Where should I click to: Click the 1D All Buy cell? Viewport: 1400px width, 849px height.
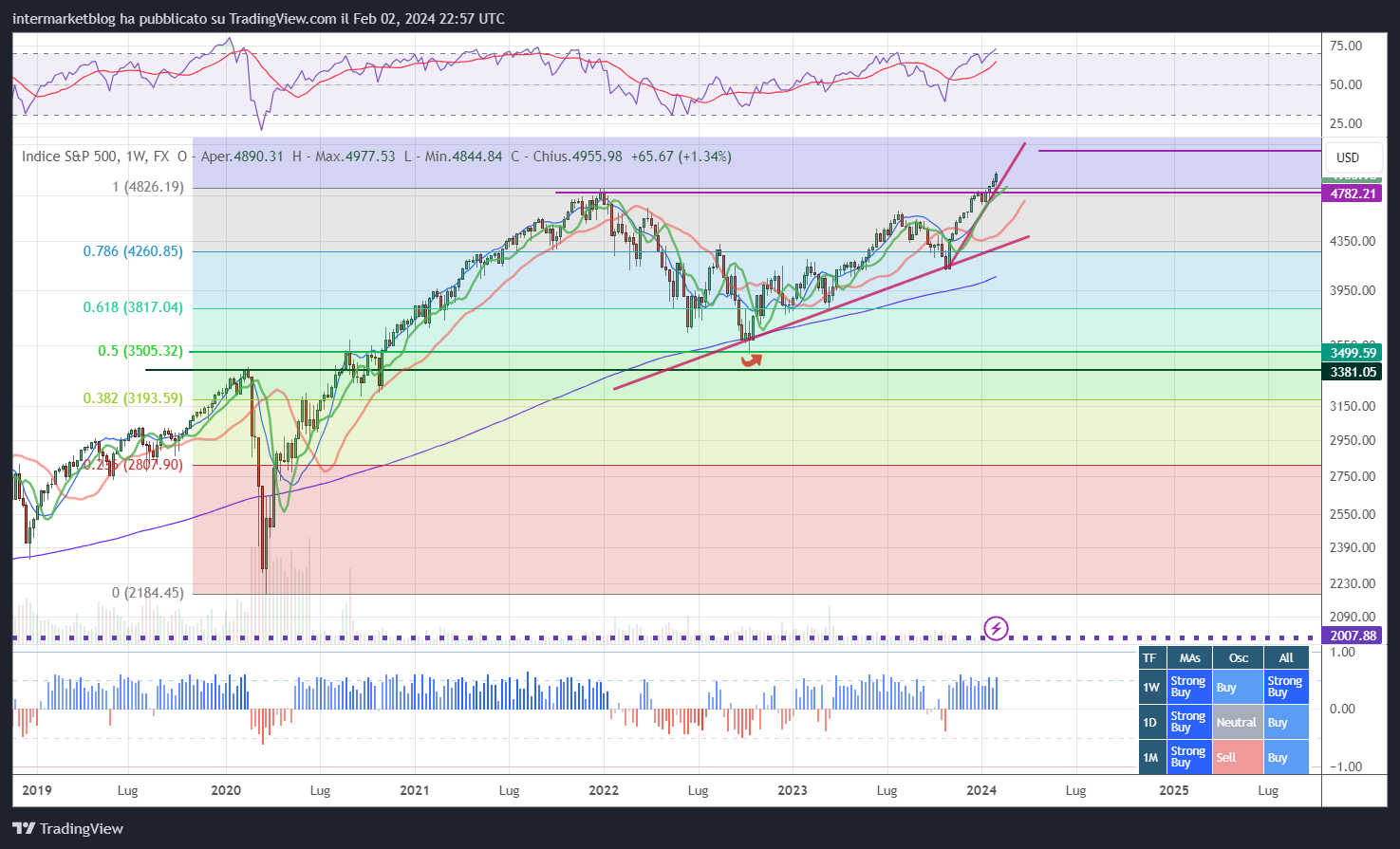1286,722
